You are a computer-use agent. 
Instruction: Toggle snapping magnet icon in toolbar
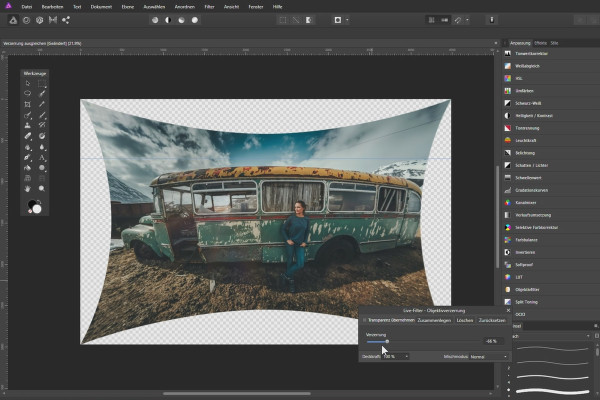pos(458,20)
